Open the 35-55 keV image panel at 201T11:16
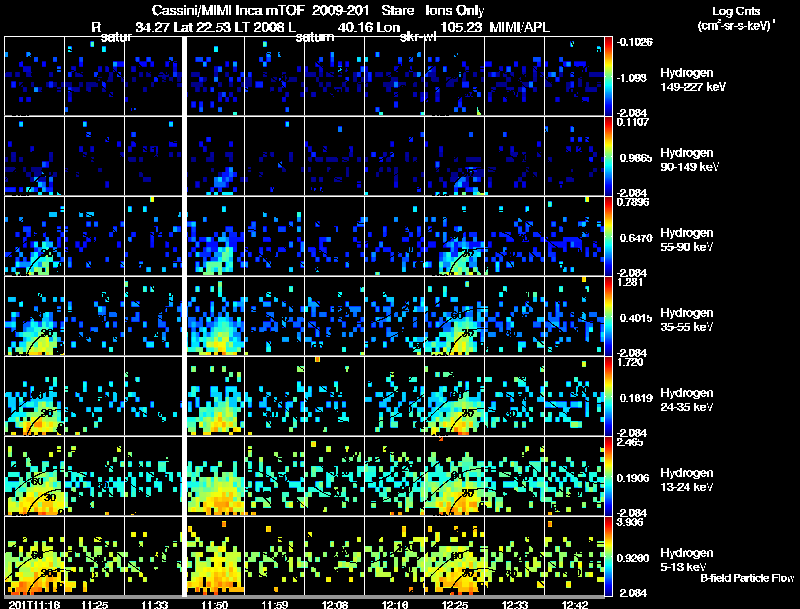Screen dimensions: 800x609 coord(34,316)
